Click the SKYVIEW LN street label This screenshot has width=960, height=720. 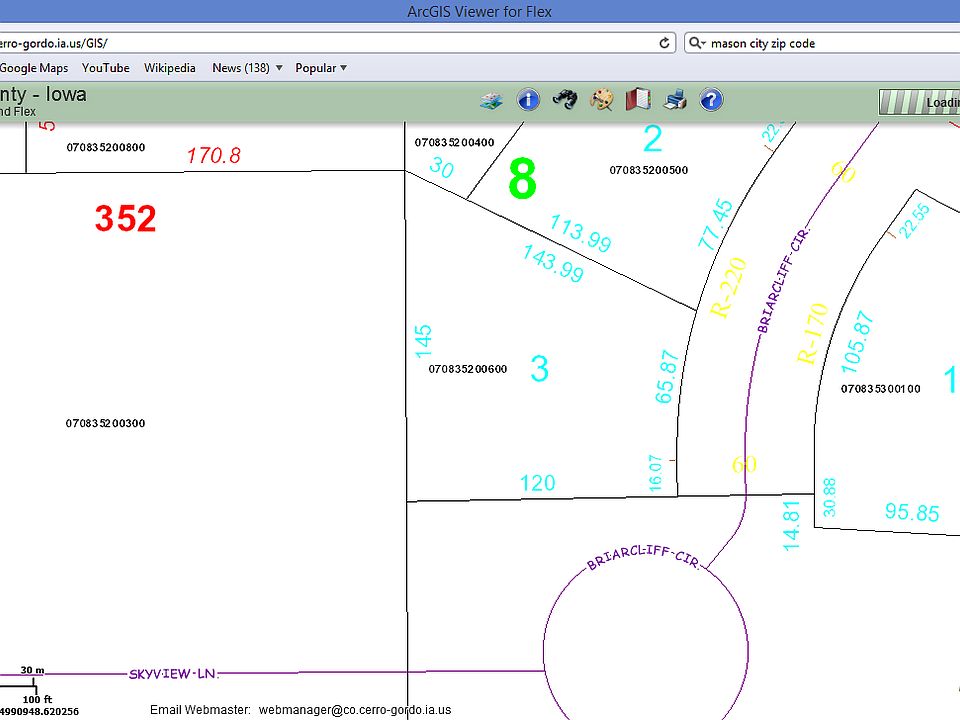173,673
